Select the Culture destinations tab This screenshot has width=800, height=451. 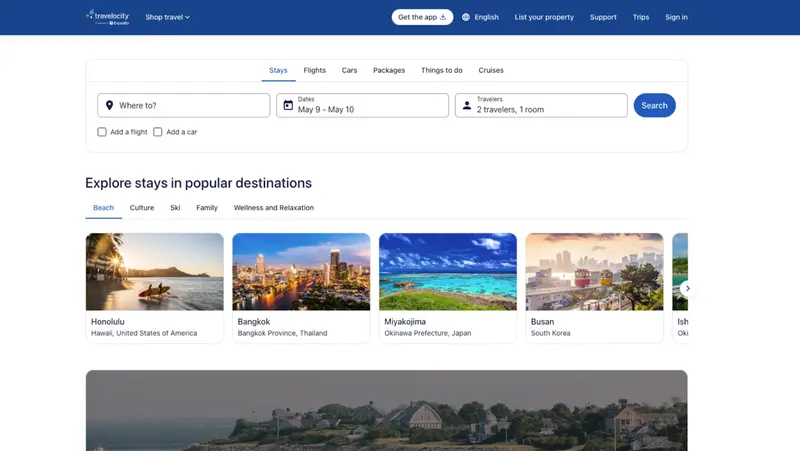[142, 208]
